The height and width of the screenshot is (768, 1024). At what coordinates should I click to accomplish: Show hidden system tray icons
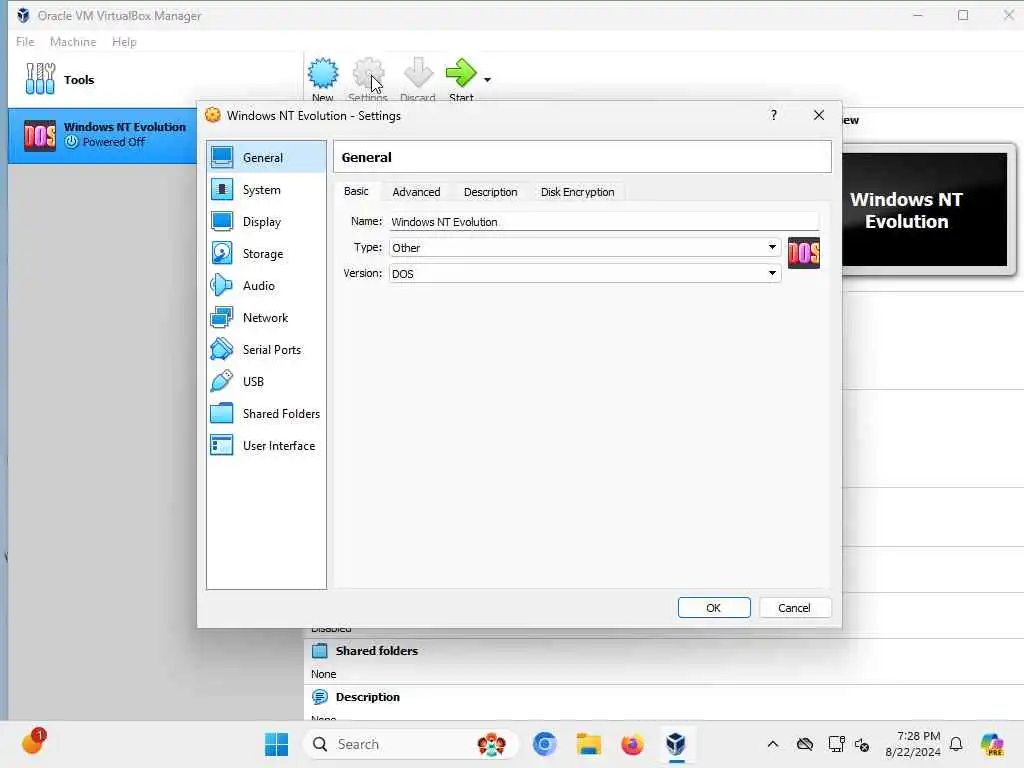(x=773, y=744)
